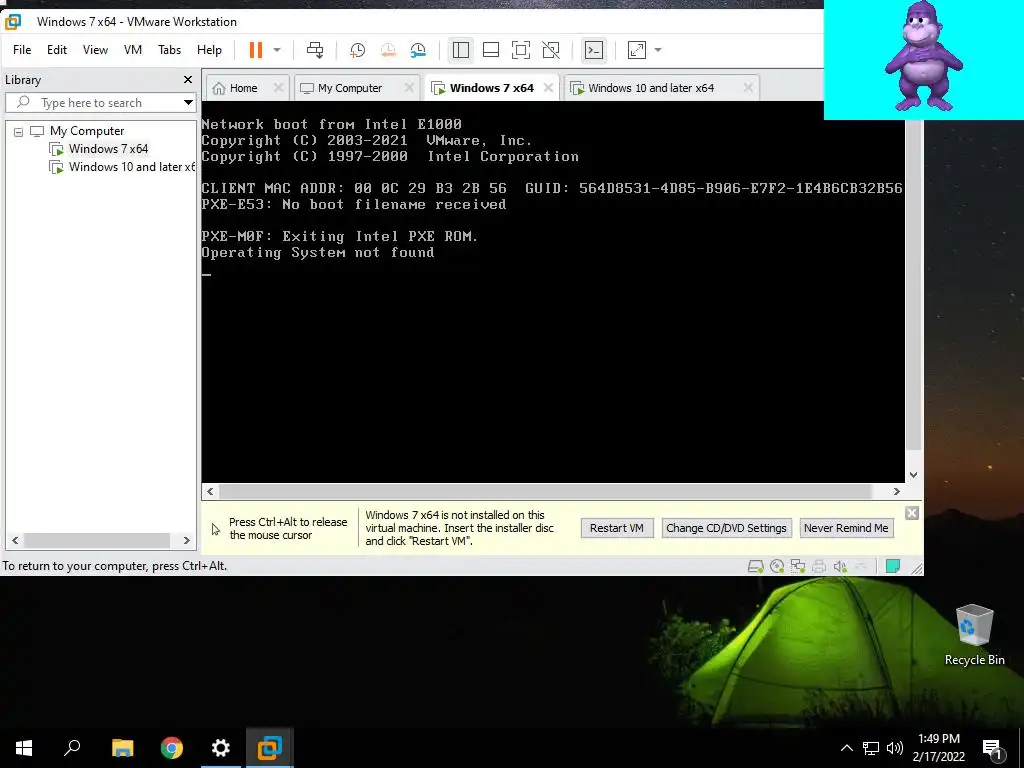The image size is (1024, 768).
Task: Dismiss the yellow installer reminder bar
Action: click(x=912, y=513)
